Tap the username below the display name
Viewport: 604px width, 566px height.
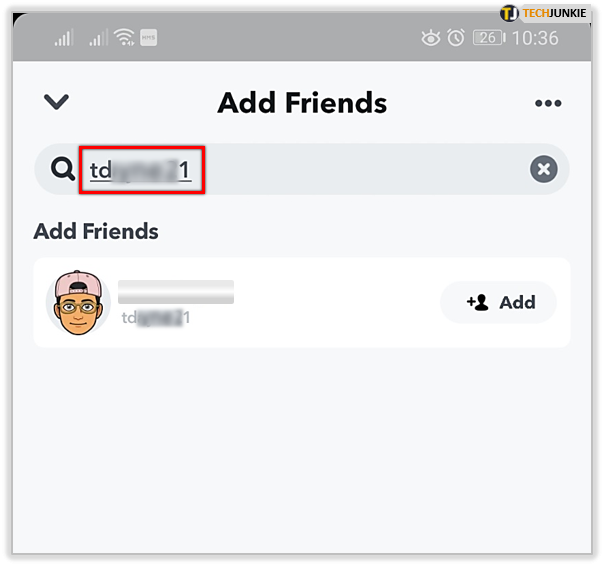[156, 318]
